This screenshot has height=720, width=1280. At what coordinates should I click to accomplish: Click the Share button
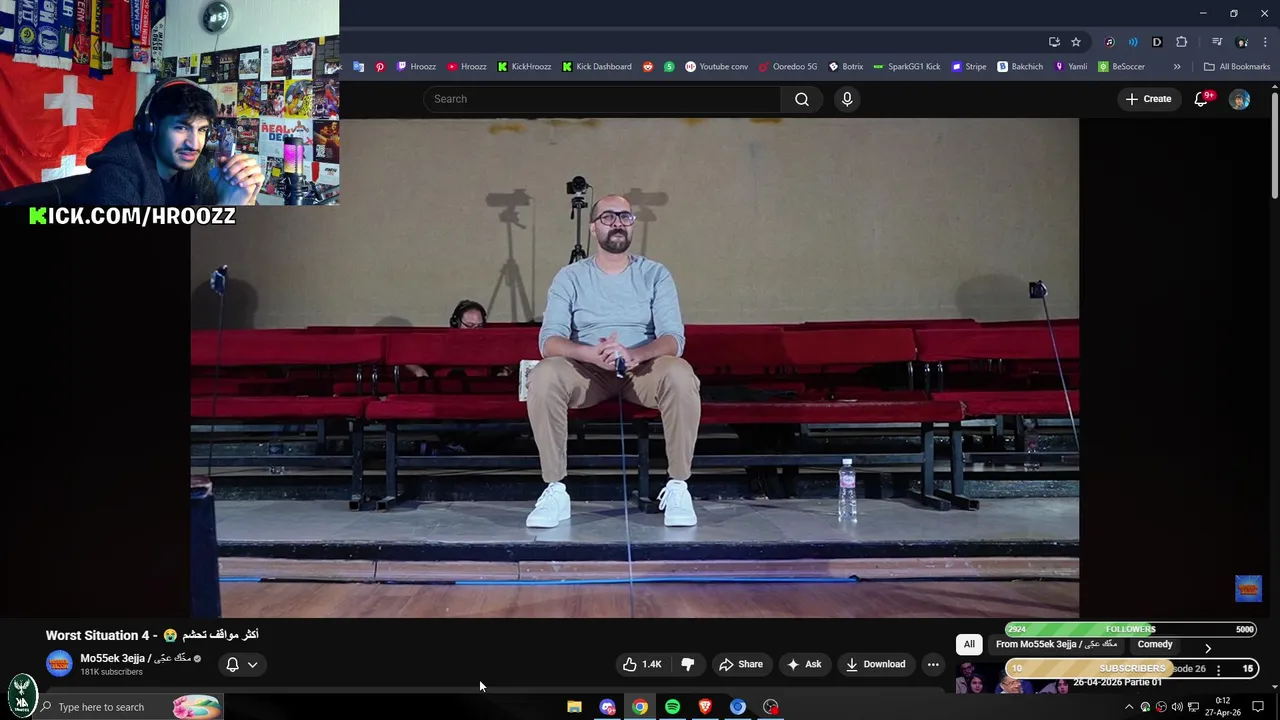pyautogui.click(x=741, y=664)
